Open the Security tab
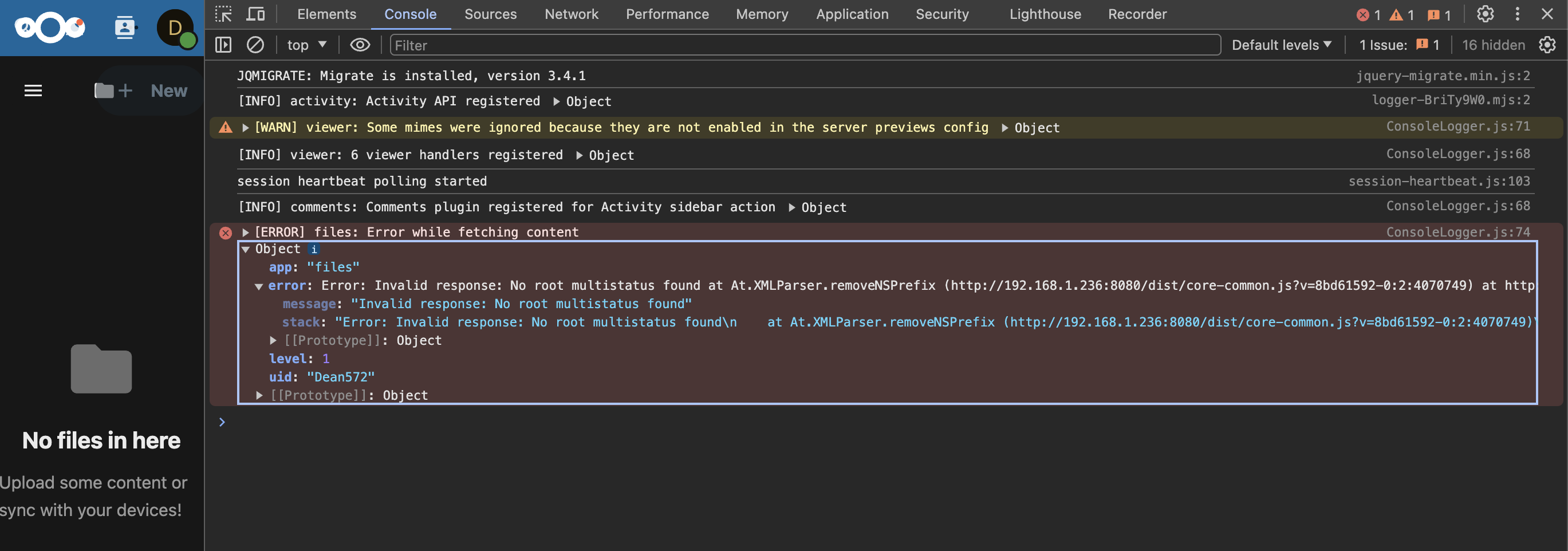 [x=941, y=14]
